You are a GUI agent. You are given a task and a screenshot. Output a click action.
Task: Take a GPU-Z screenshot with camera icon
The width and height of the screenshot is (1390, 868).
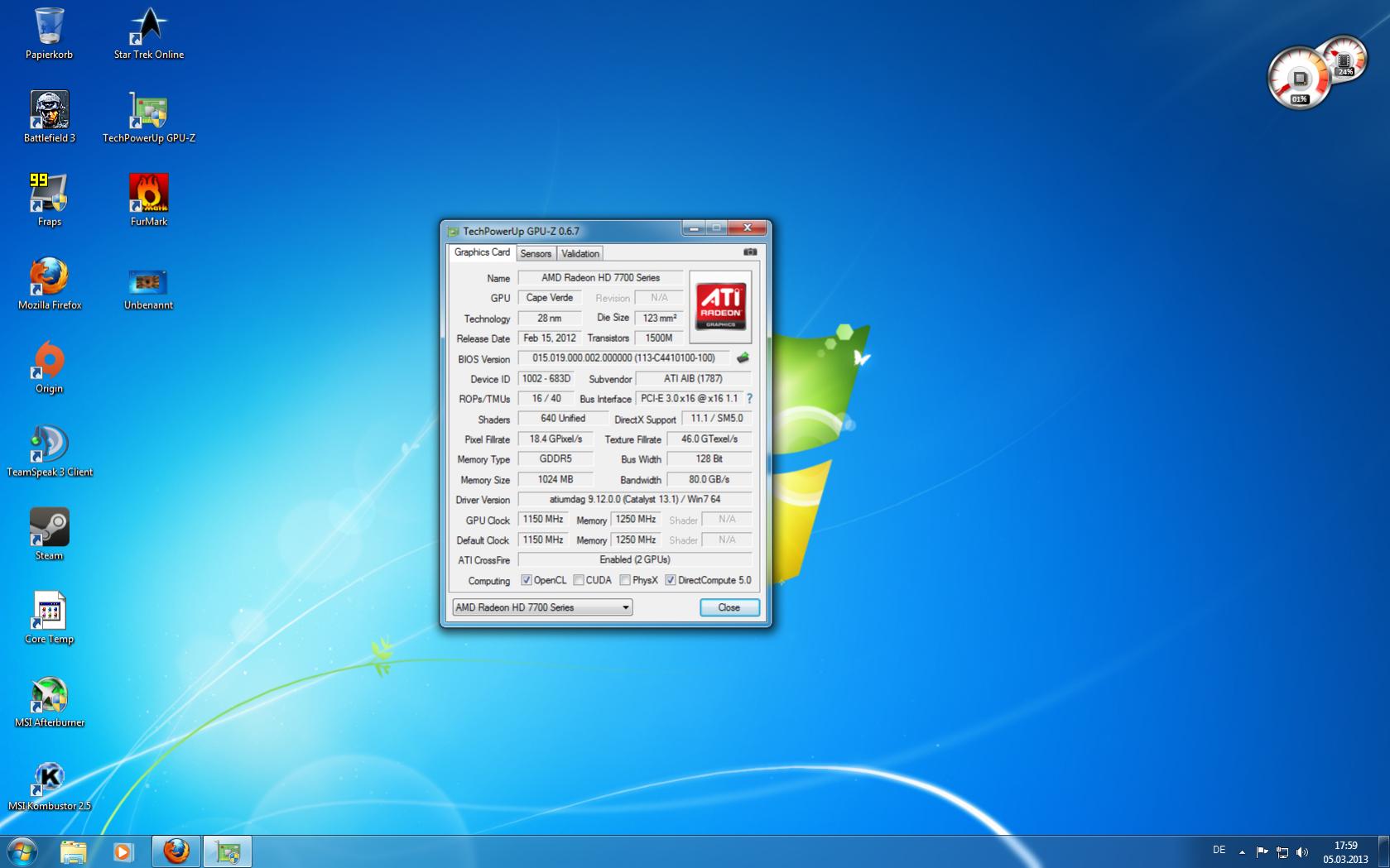750,252
